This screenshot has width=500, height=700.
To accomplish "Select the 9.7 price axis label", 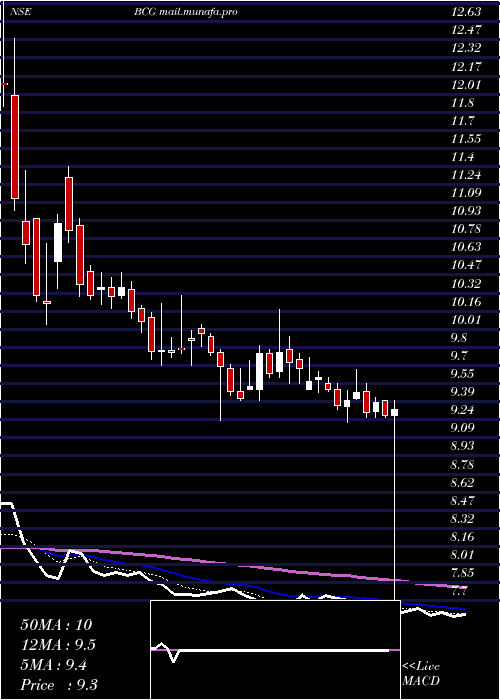I will 459,356.
